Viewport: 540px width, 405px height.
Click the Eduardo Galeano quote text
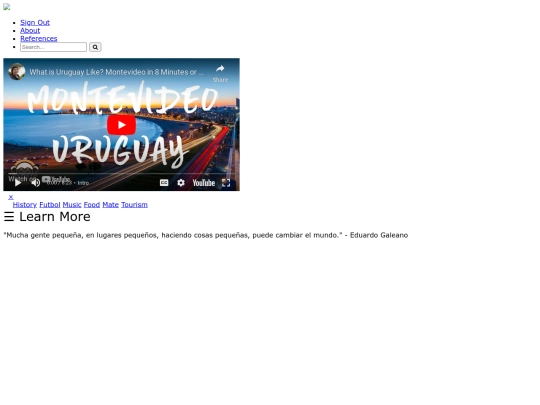pyautogui.click(x=206, y=235)
